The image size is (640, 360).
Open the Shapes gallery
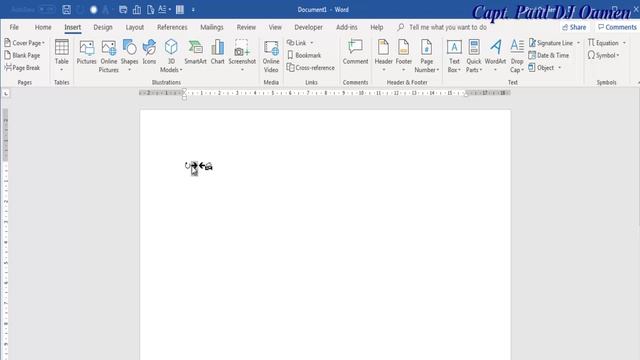pos(129,56)
